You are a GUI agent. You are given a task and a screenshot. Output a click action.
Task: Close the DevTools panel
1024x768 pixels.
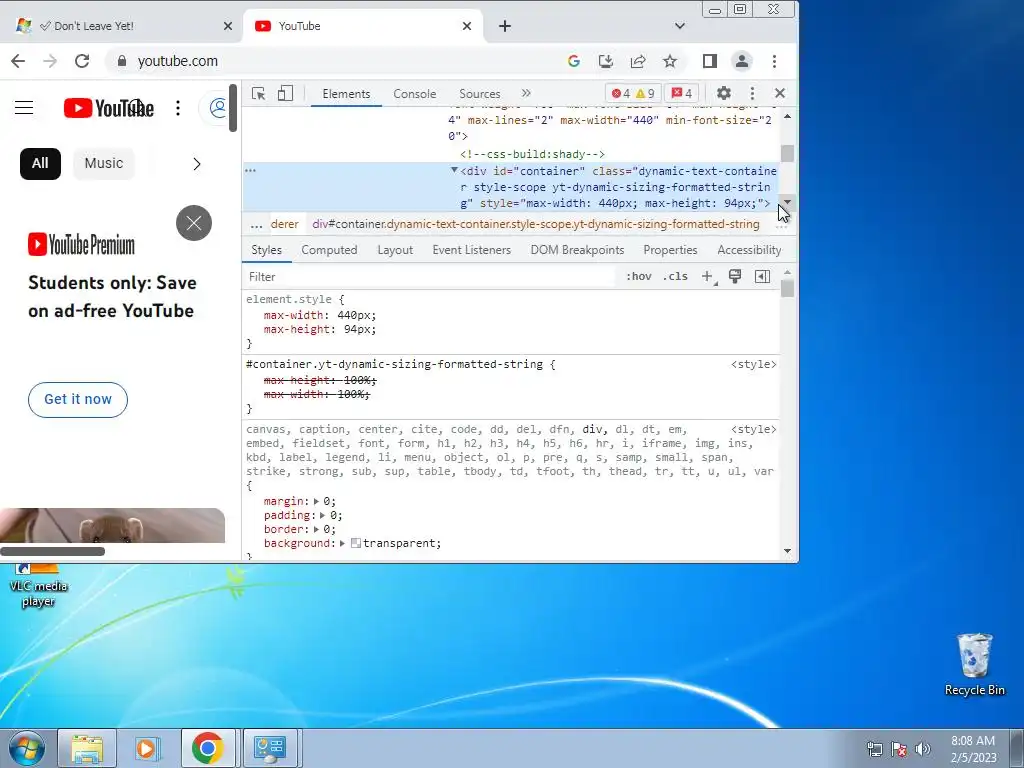tap(780, 93)
